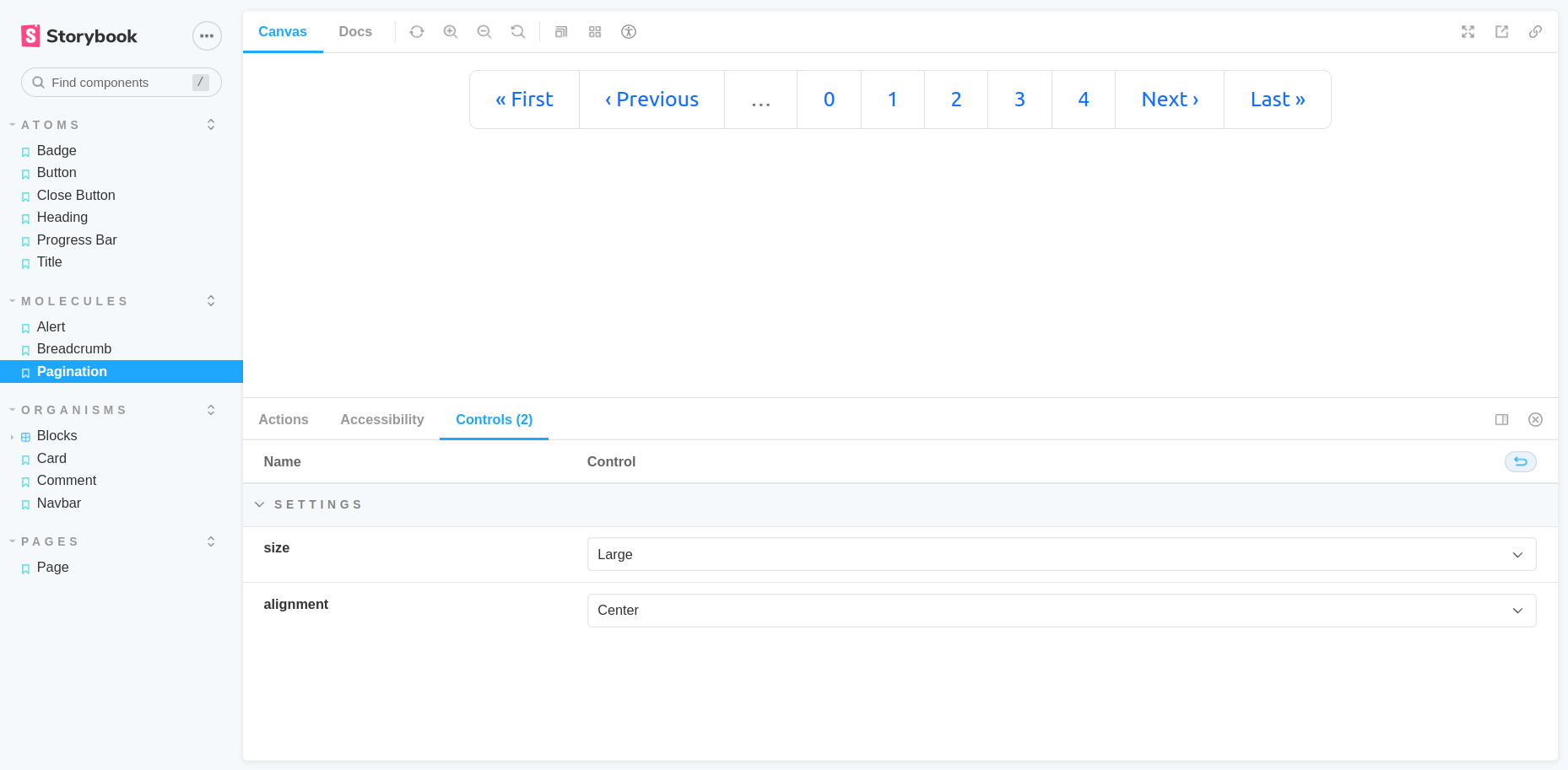Toggle addon panel orientation

[x=1502, y=420]
